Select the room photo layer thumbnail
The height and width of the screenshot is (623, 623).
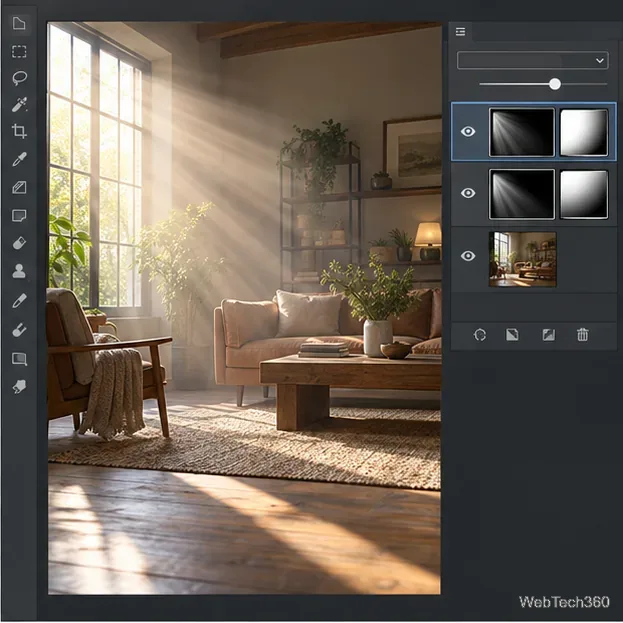(522, 259)
